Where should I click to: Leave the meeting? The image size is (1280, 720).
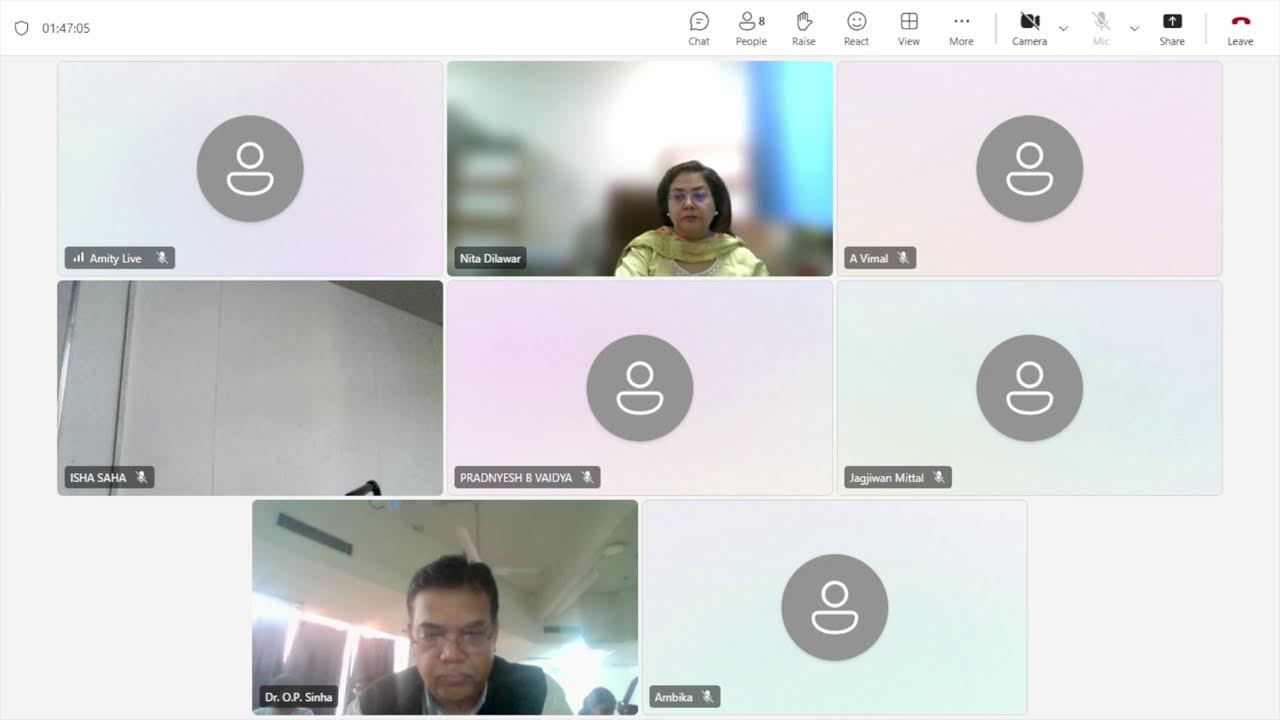[x=1240, y=28]
